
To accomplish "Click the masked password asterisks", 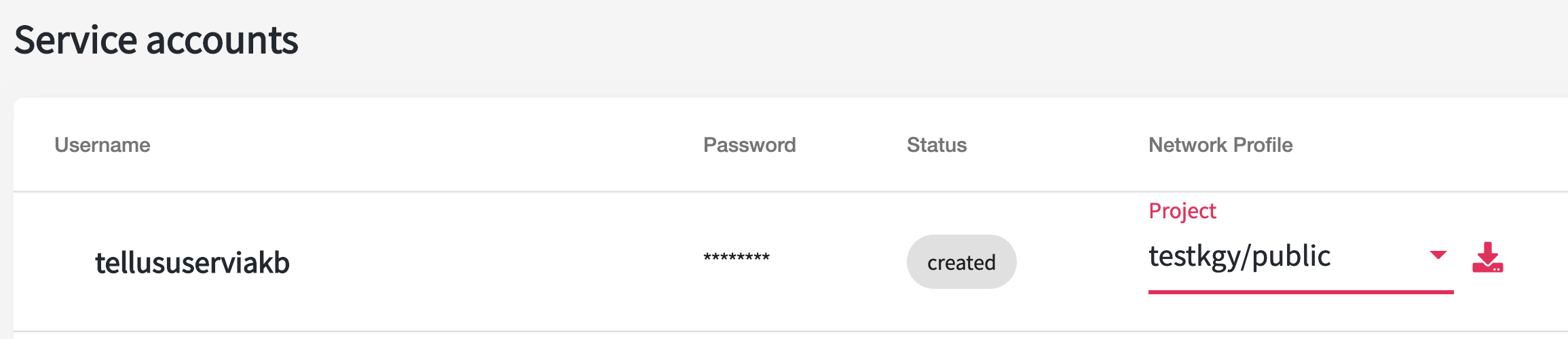I will 736,258.
